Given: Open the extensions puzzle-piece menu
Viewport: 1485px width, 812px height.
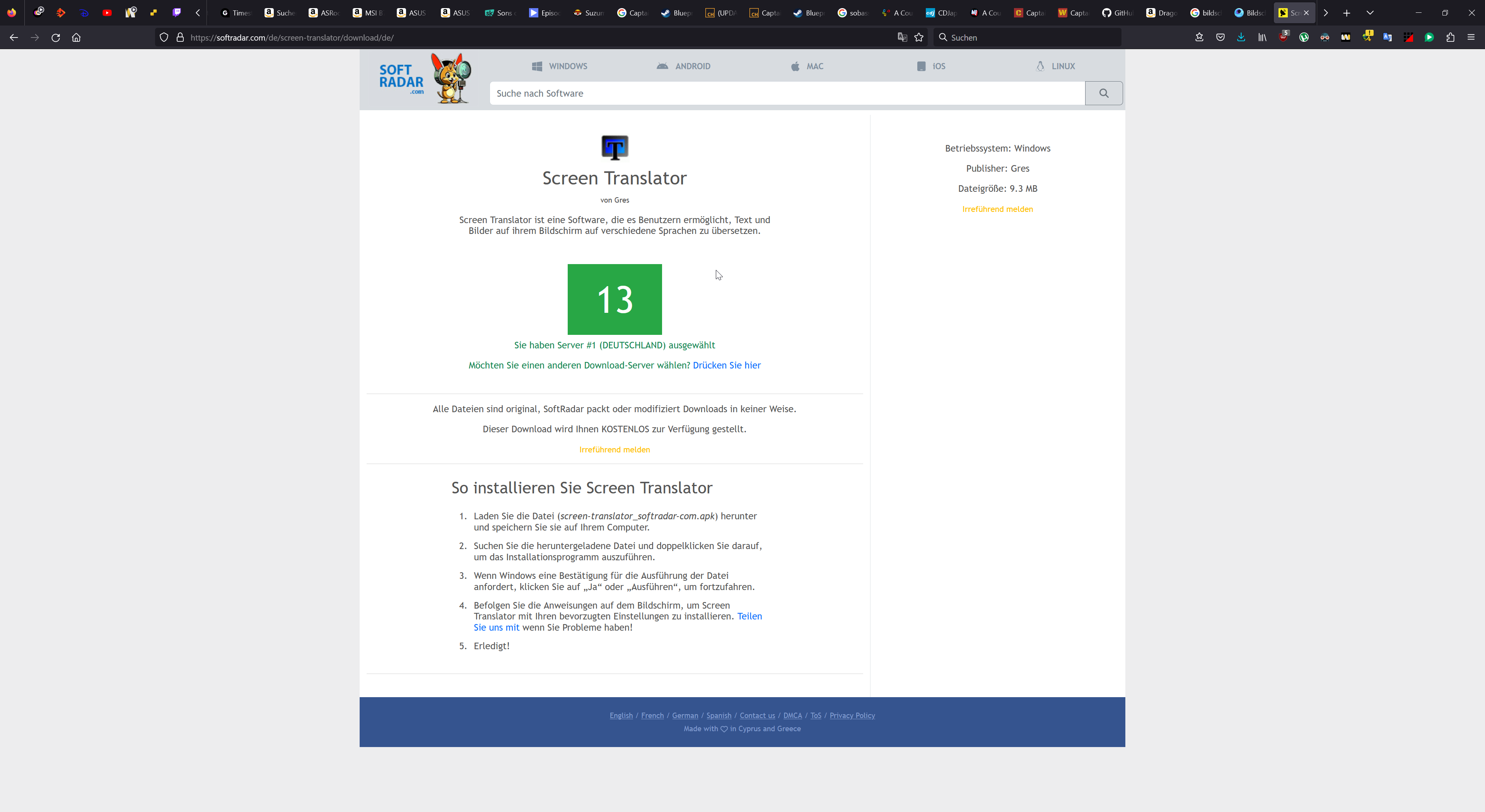Looking at the screenshot, I should coord(1451,38).
